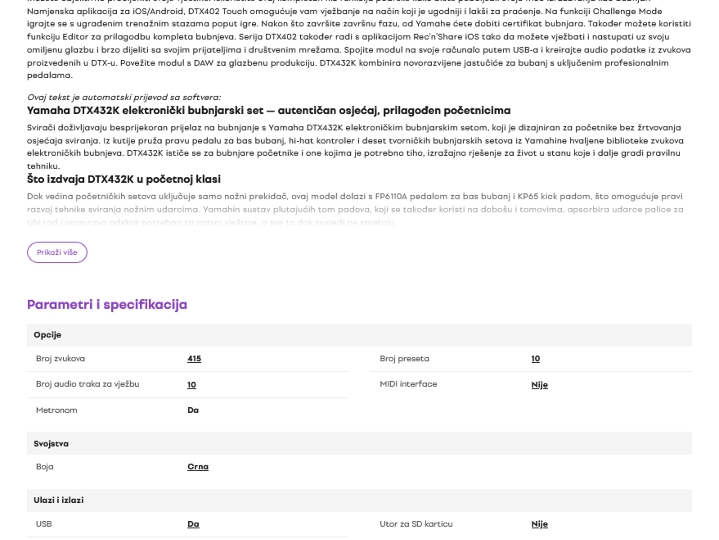This screenshot has width=719, height=540.
Task: Click the MIDI interface label
Action: pos(408,384)
